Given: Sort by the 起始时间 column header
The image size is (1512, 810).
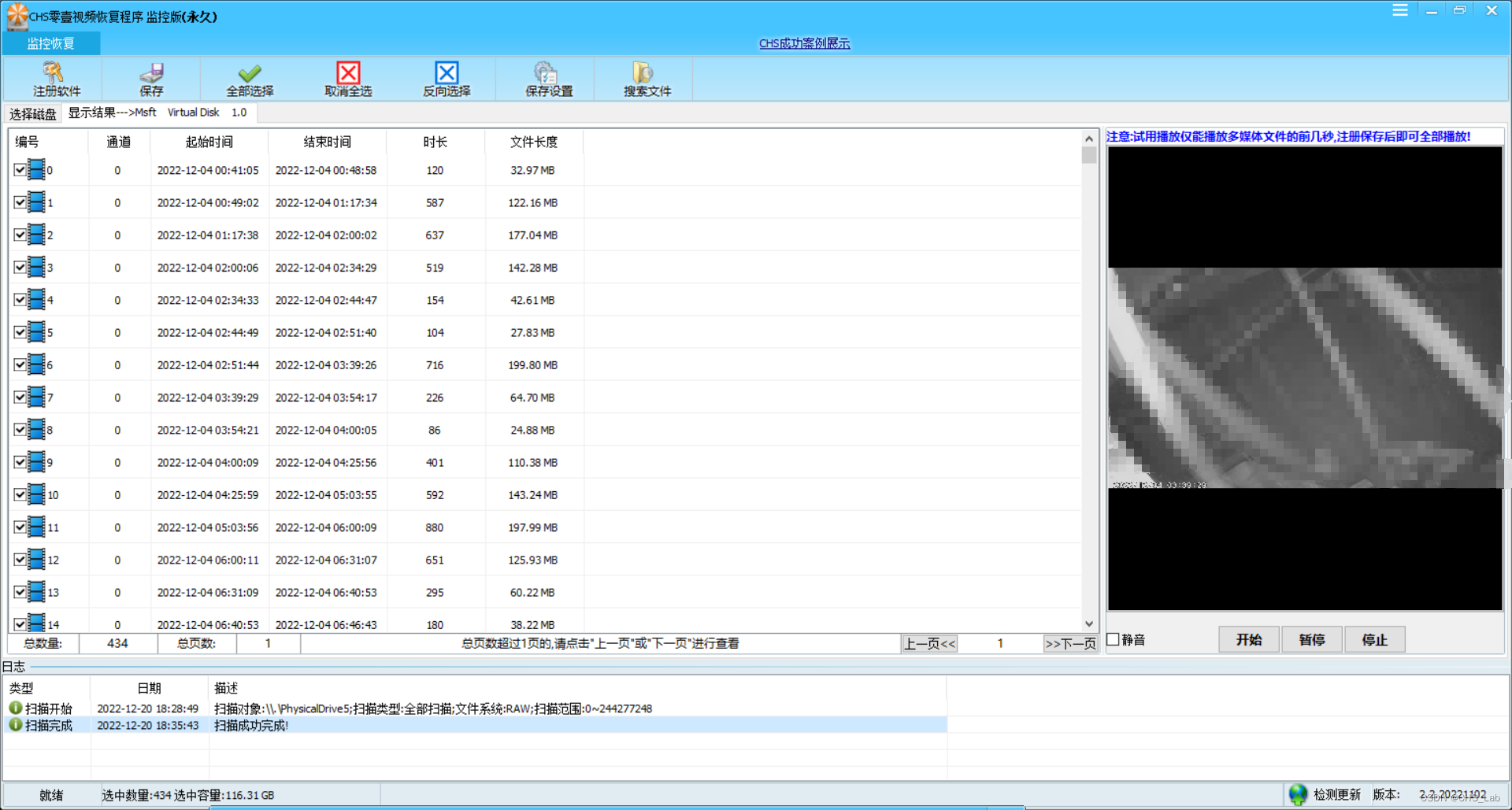Looking at the screenshot, I should click(209, 142).
